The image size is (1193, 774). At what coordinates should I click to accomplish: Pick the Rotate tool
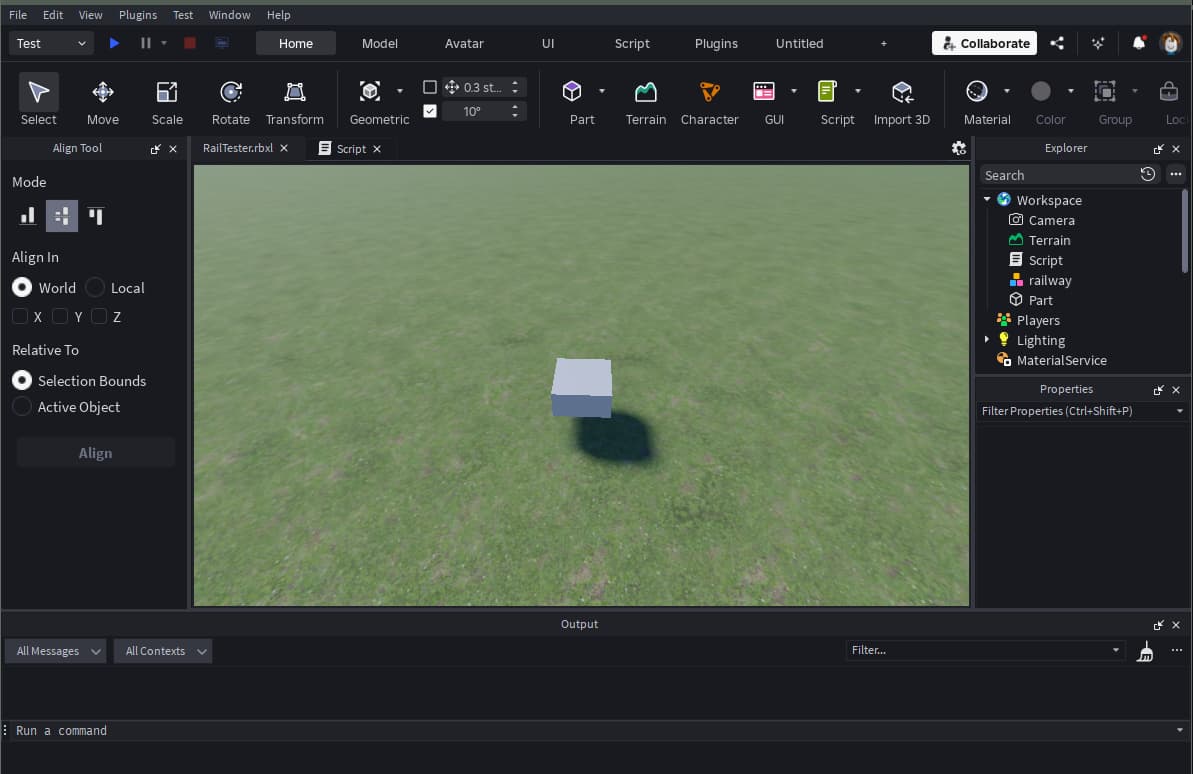click(x=231, y=100)
